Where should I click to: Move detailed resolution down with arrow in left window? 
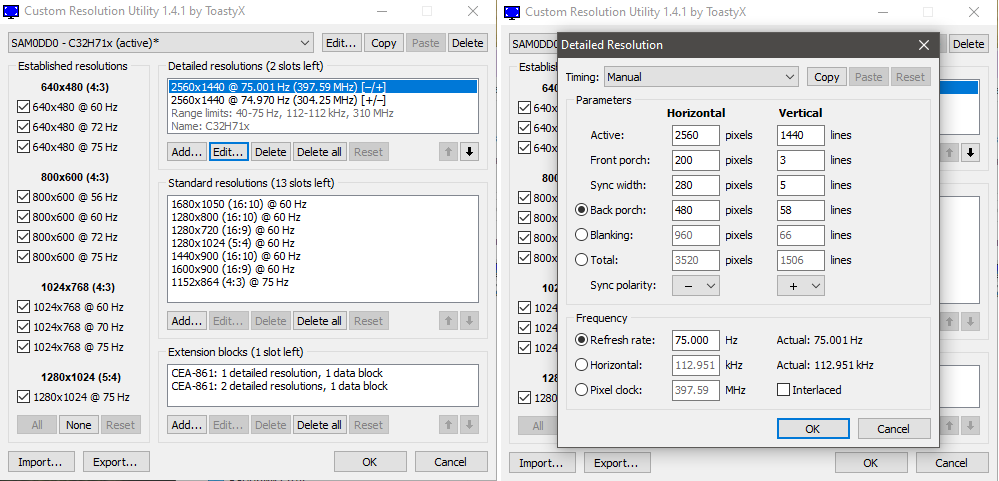469,152
